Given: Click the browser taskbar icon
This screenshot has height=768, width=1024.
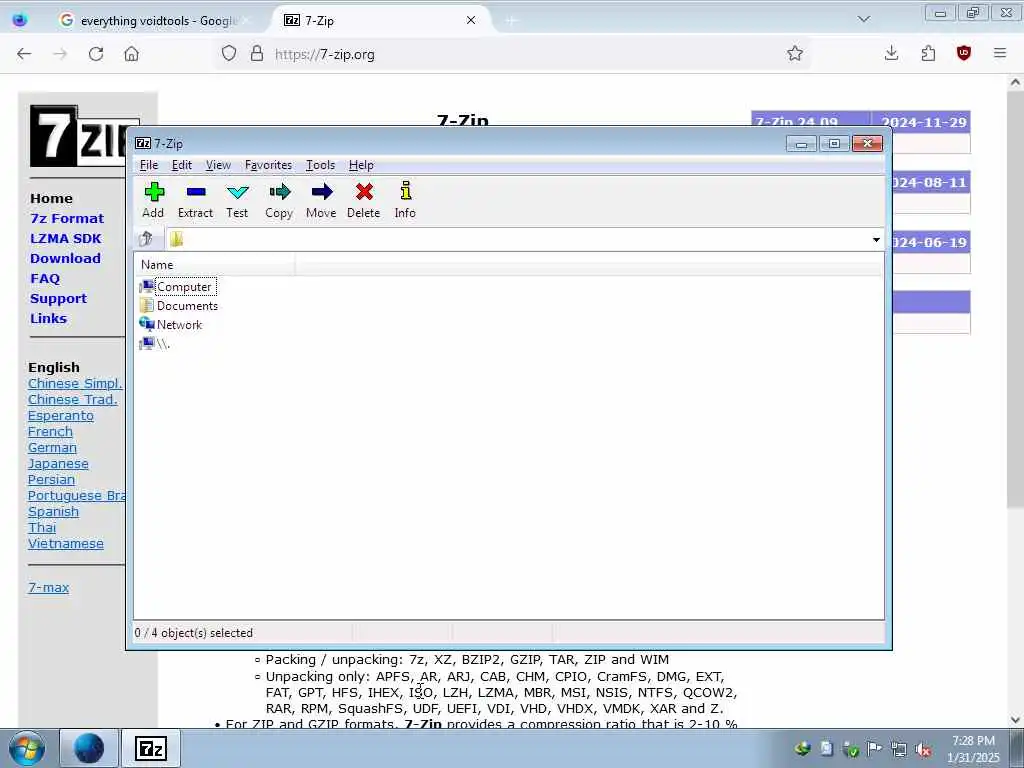Looking at the screenshot, I should point(89,748).
